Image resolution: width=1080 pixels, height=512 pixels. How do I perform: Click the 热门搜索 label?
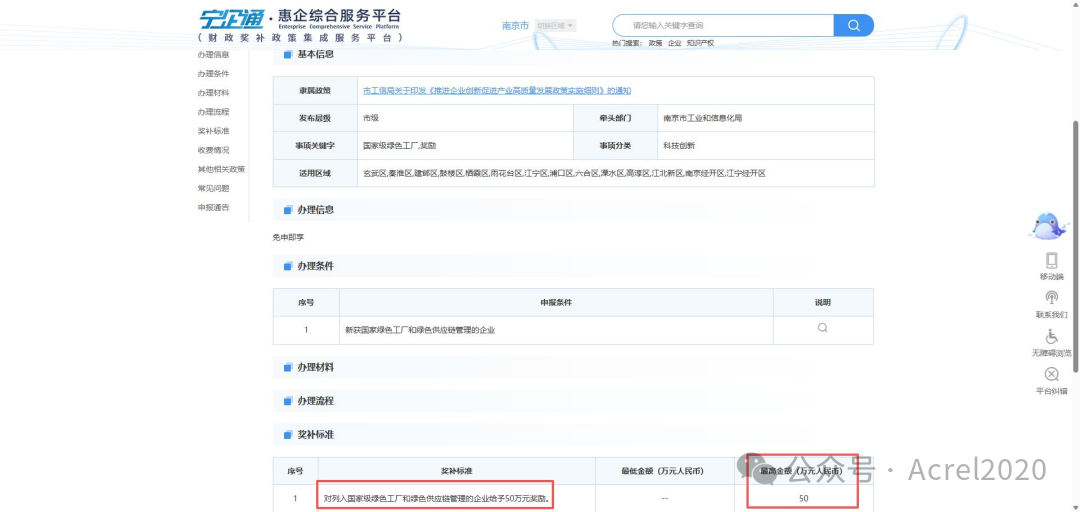point(627,43)
